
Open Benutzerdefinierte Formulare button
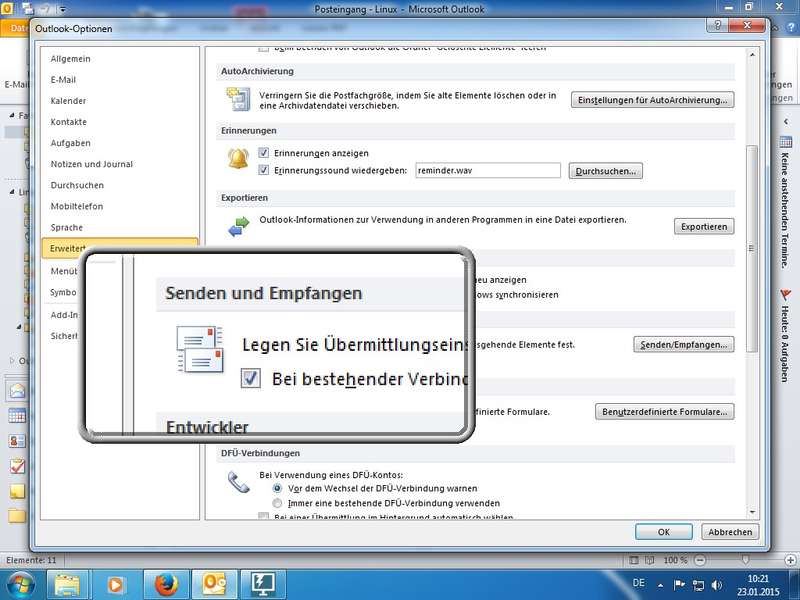click(665, 412)
